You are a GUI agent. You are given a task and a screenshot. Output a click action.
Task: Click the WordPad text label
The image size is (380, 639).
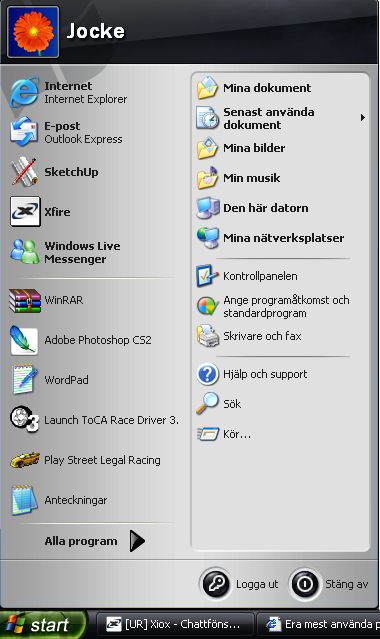pyautogui.click(x=66, y=380)
